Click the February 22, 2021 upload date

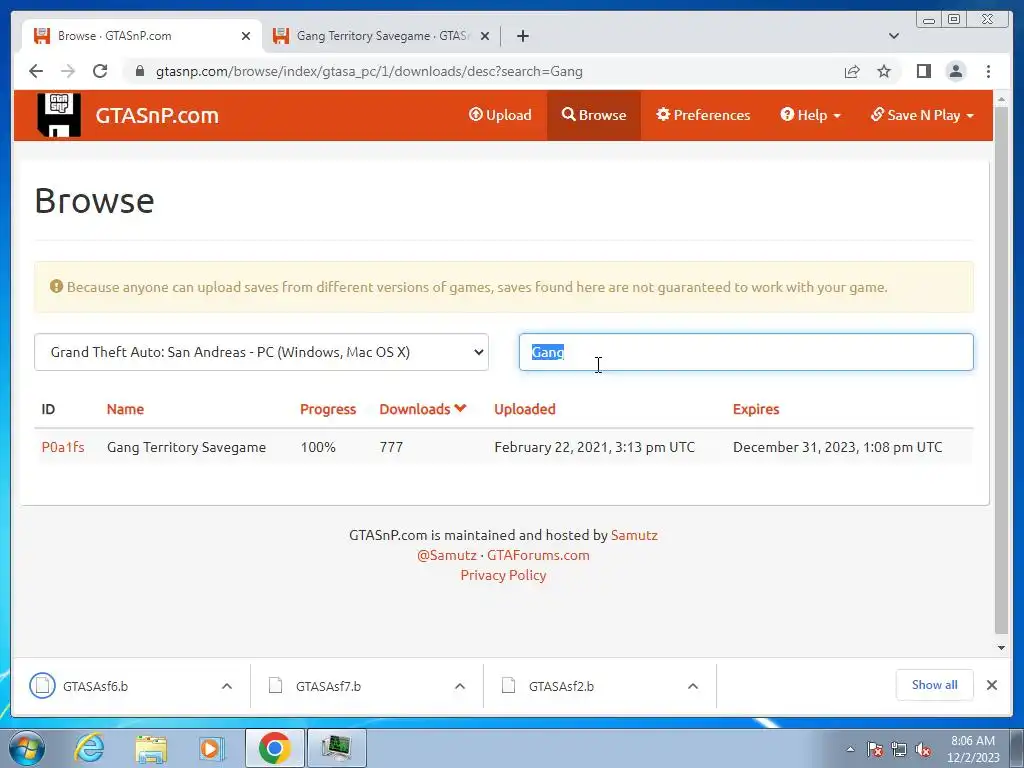point(594,447)
